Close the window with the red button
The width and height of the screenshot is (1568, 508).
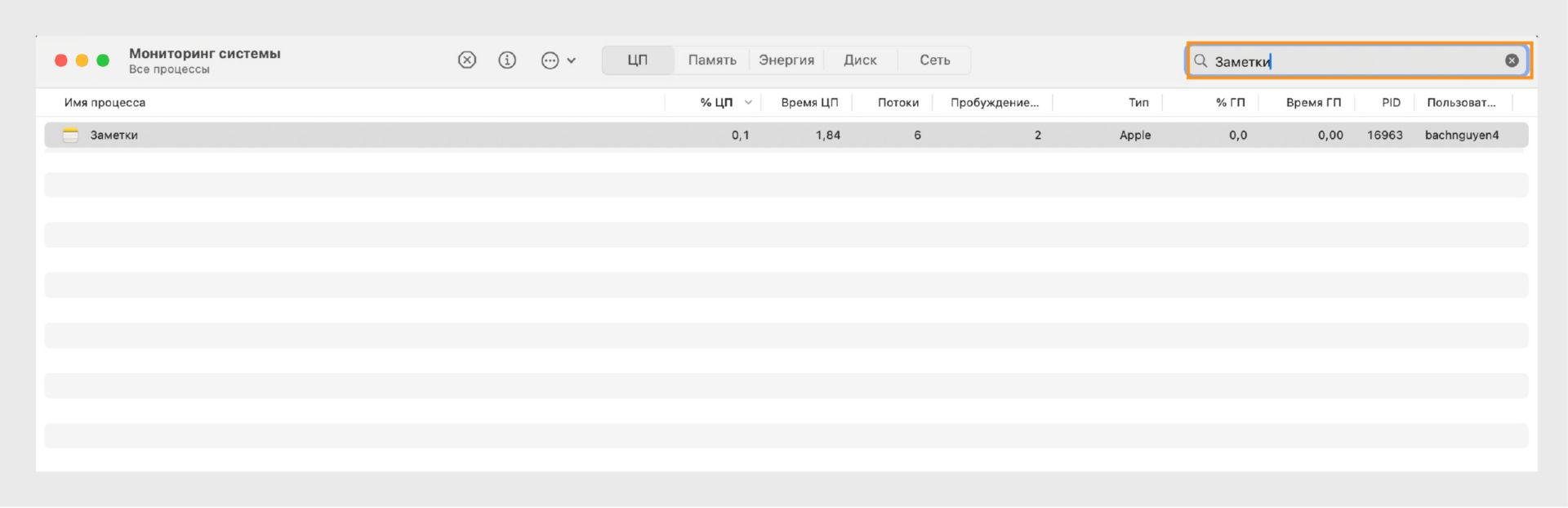(x=60, y=60)
